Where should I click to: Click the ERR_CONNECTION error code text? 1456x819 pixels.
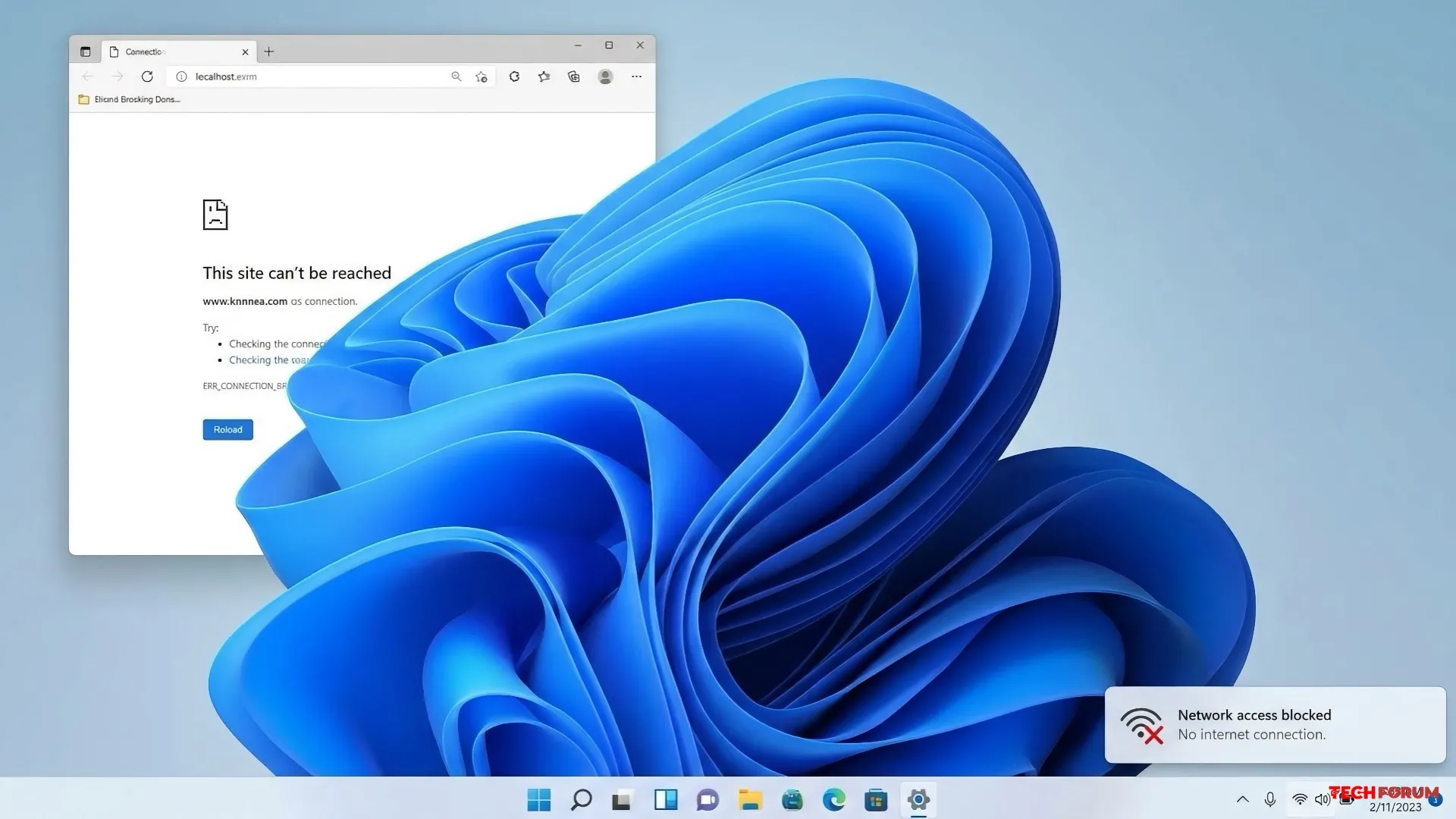pyautogui.click(x=244, y=386)
